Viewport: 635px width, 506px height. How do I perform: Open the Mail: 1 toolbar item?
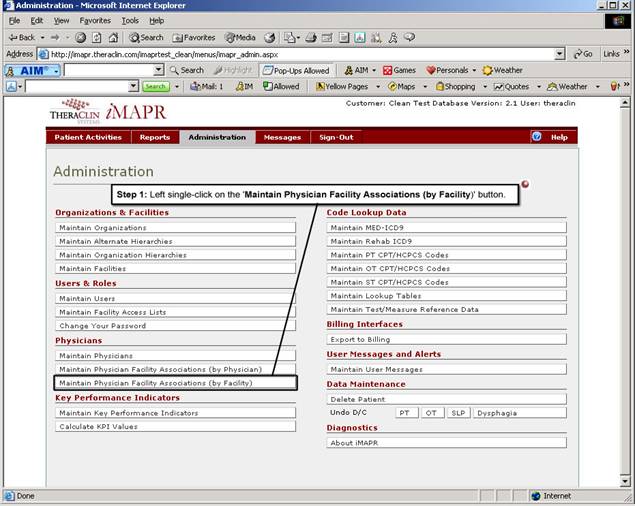[x=206, y=87]
